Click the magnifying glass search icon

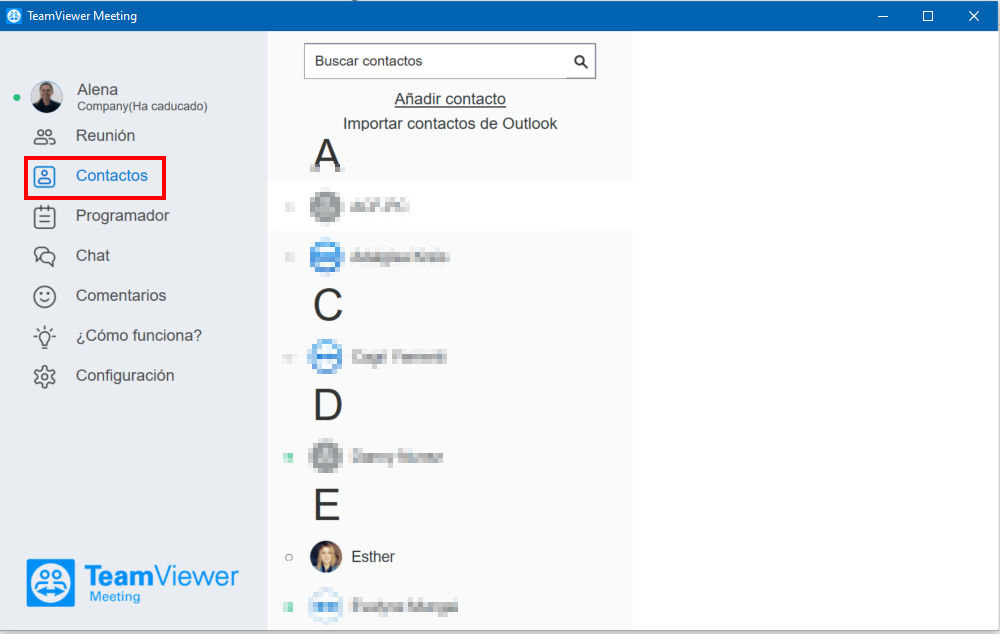tap(580, 61)
